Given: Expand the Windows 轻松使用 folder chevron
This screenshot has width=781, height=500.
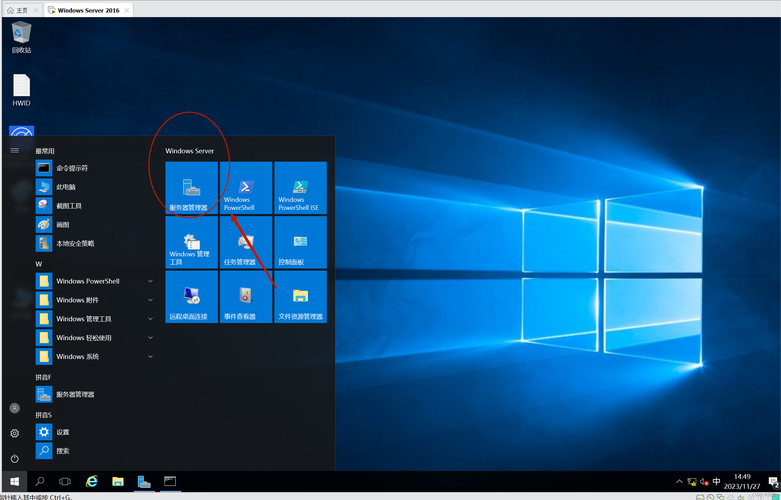Looking at the screenshot, I should (x=150, y=338).
